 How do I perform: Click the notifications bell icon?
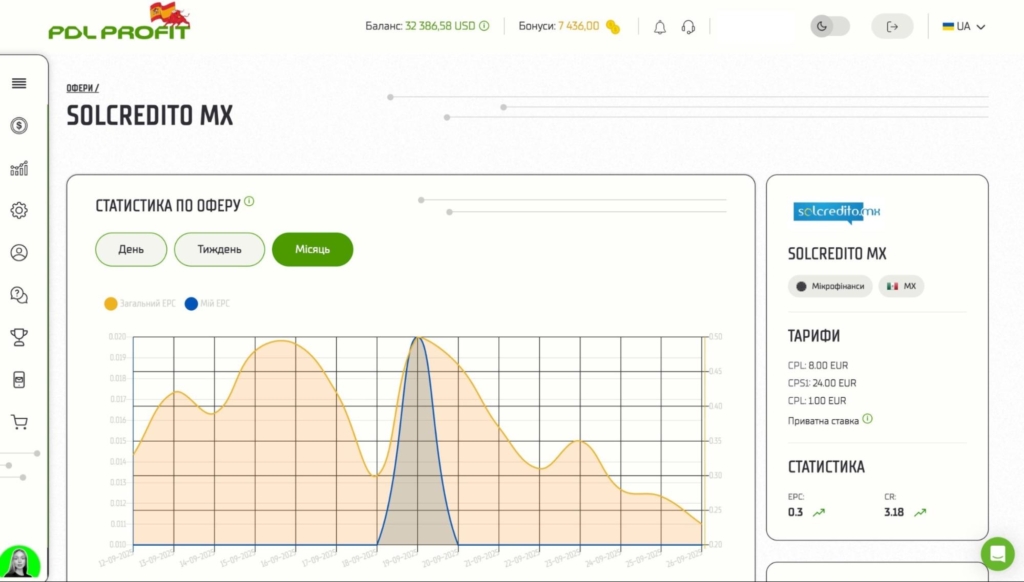click(660, 27)
